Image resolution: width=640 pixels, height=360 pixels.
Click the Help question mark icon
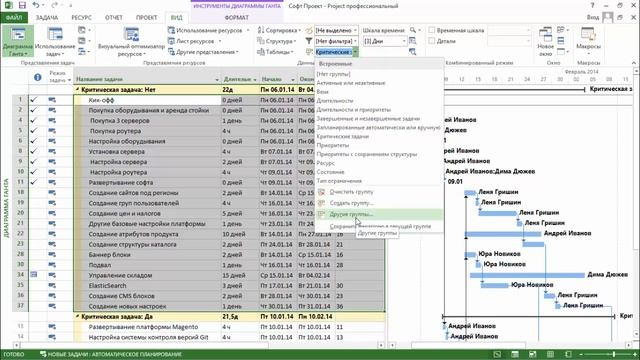593,6
